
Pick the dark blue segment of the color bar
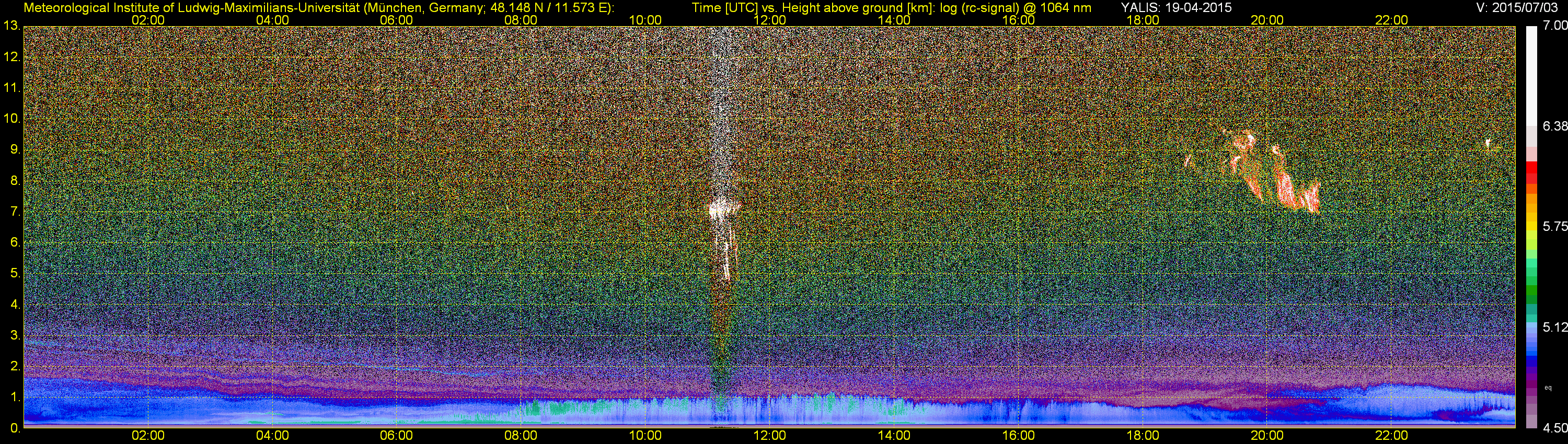pos(1531,363)
